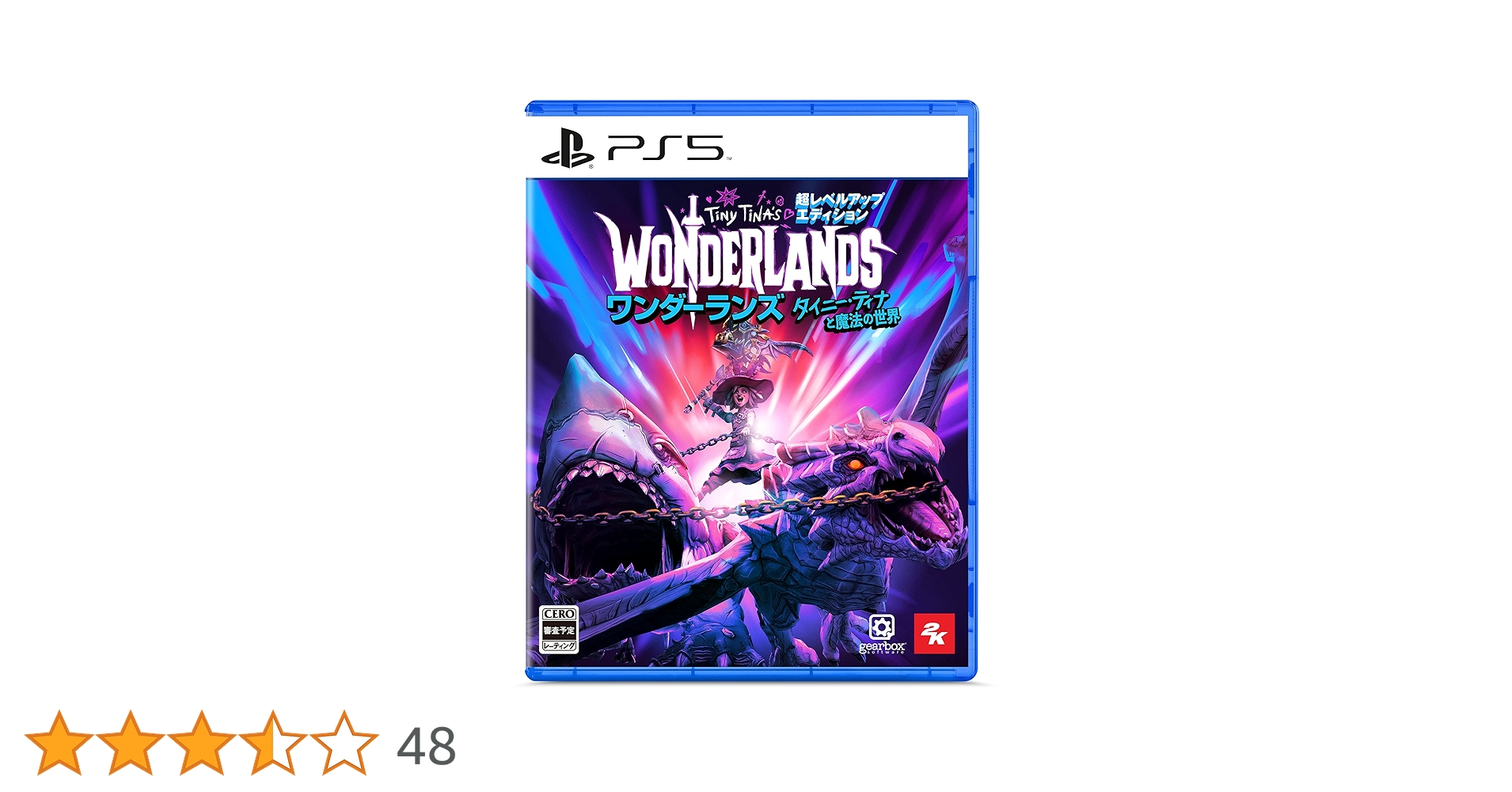Viewport: 1512px width, 792px height.
Task: Open the 48 reviews count
Action: point(427,746)
